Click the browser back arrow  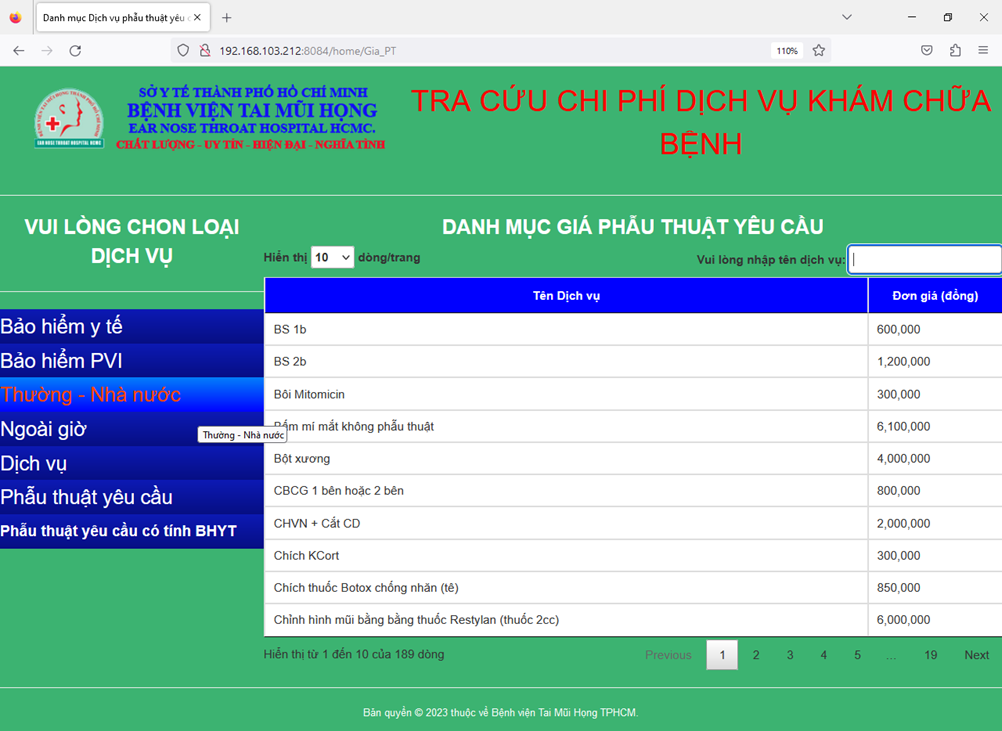pyautogui.click(x=18, y=50)
